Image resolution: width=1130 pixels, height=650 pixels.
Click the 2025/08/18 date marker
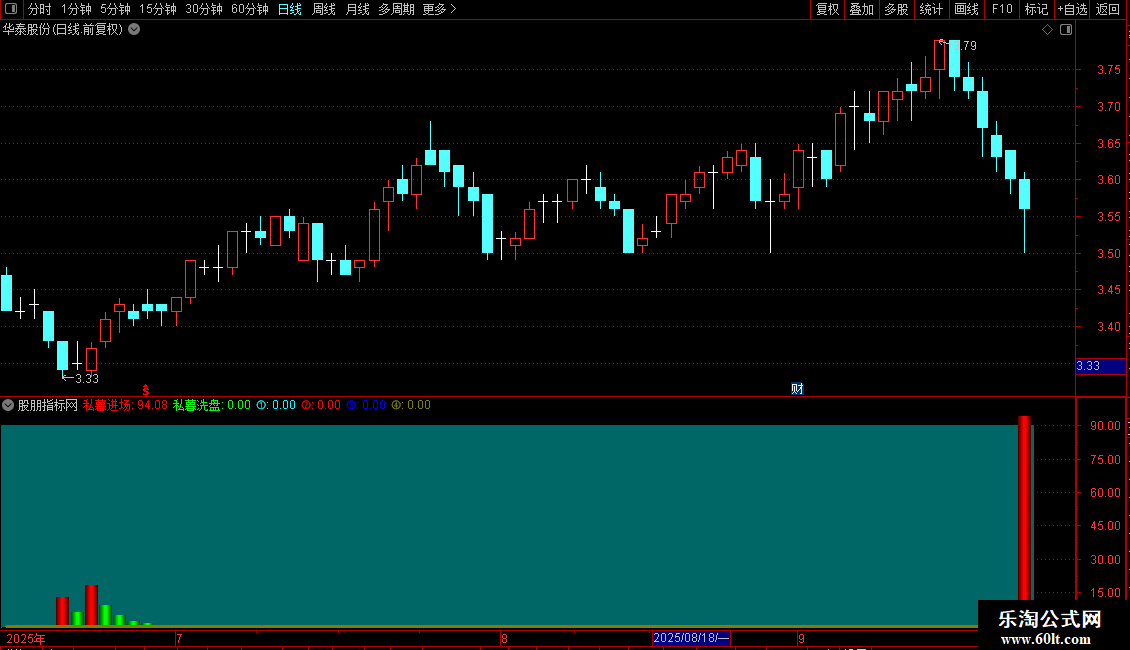pos(691,638)
